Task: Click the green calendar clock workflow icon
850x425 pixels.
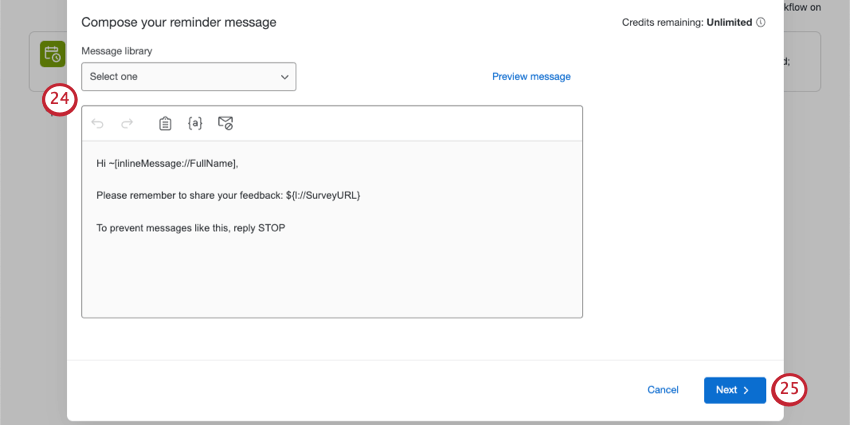Action: point(53,54)
